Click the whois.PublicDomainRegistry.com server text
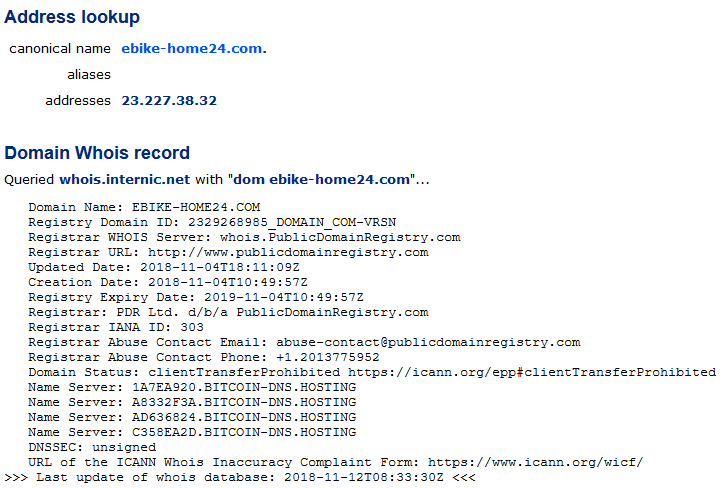The height and width of the screenshot is (488, 724). point(340,237)
